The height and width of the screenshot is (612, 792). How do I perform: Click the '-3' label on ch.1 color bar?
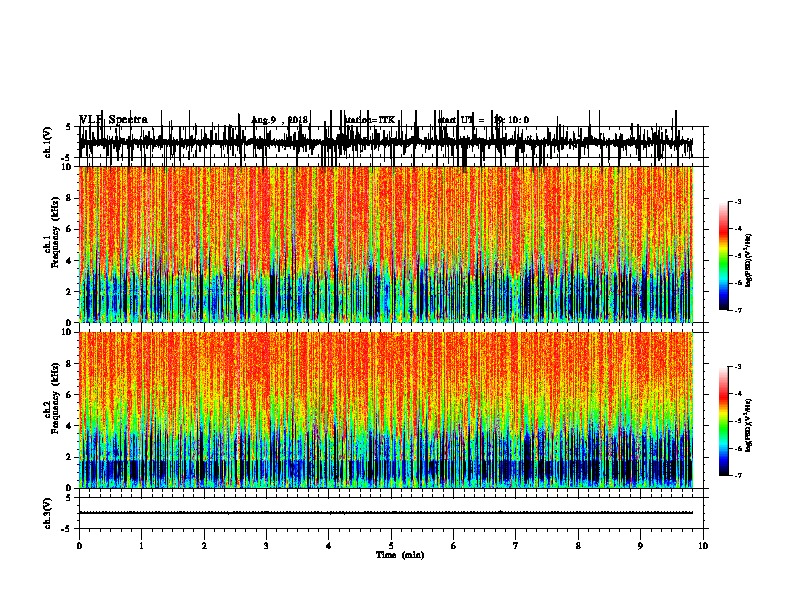click(x=737, y=201)
